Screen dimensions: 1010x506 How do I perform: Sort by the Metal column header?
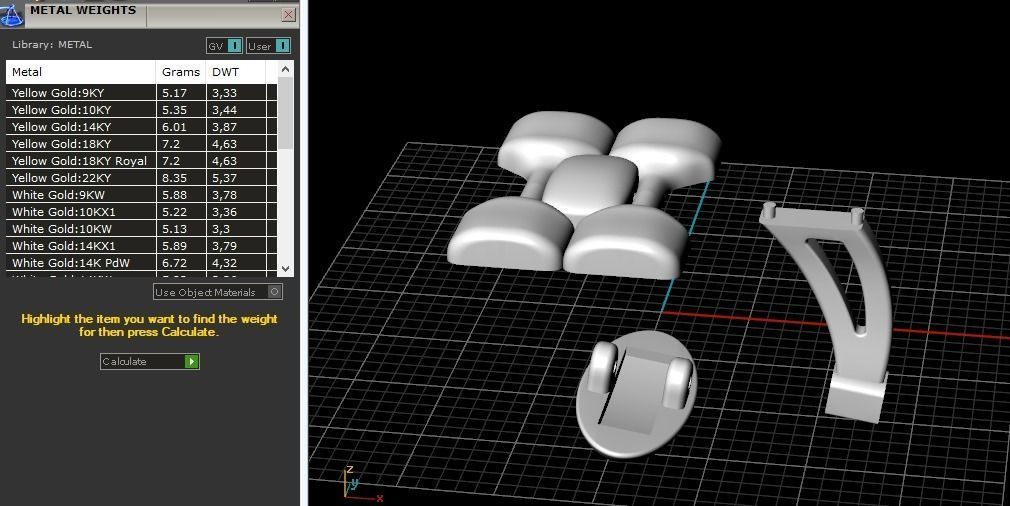81,72
